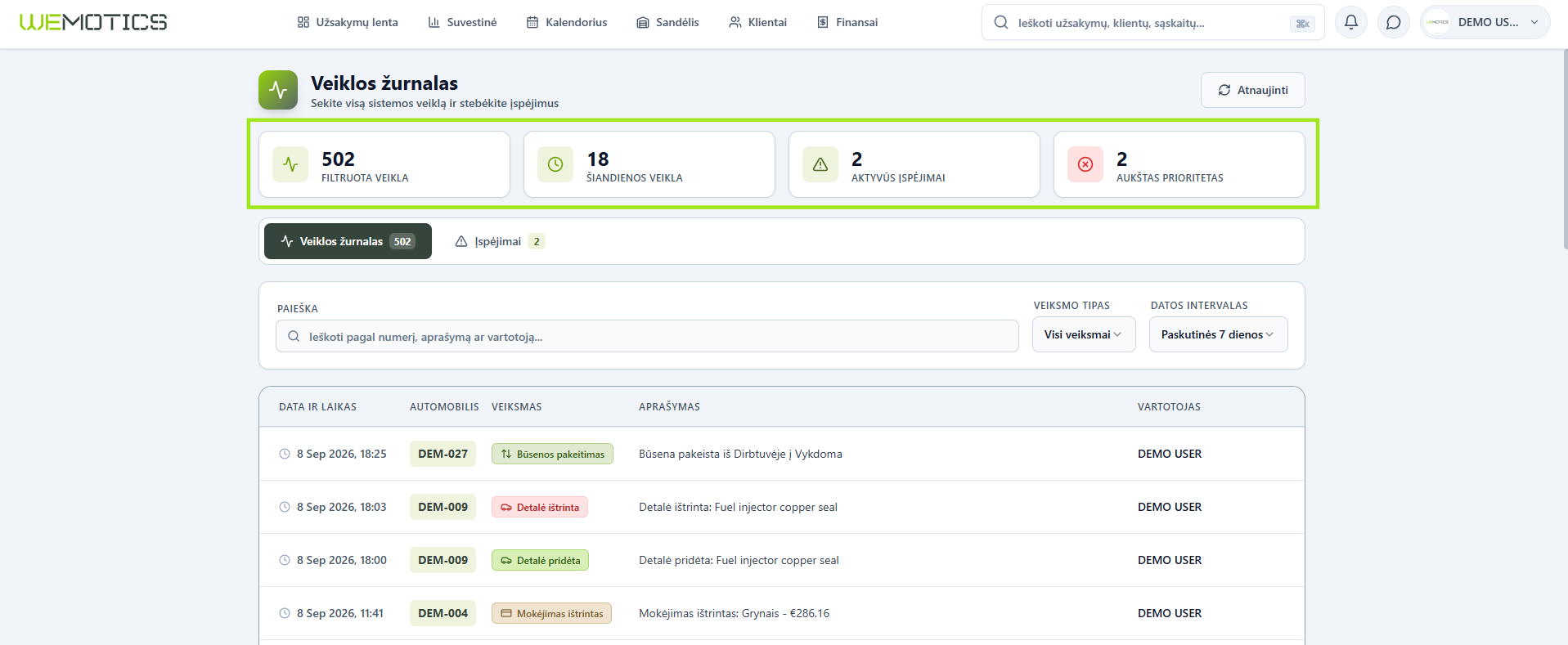Click the Detalė pridėta action badge
Image resolution: width=1568 pixels, height=645 pixels.
tap(540, 560)
